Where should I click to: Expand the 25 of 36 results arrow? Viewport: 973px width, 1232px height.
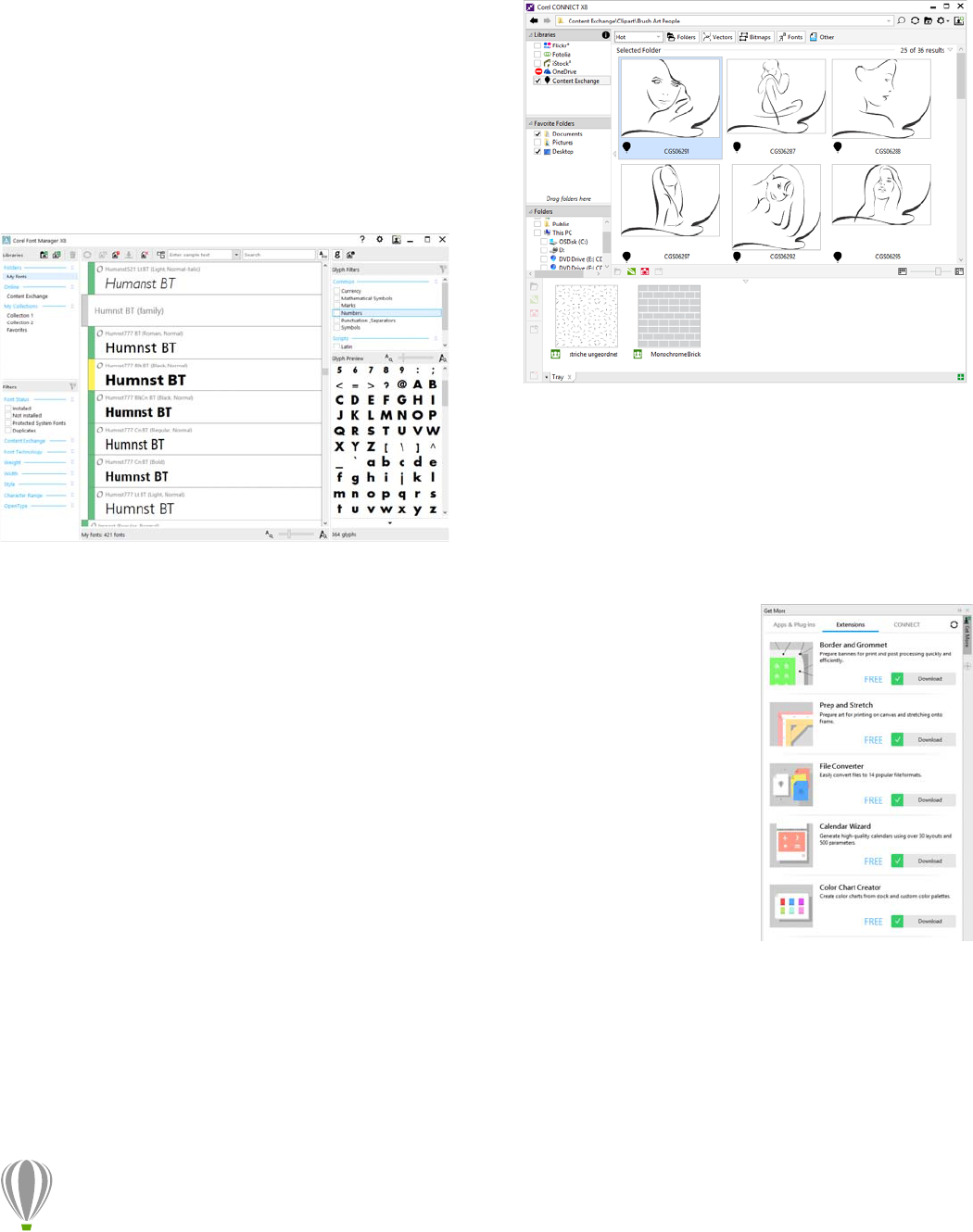950,50
